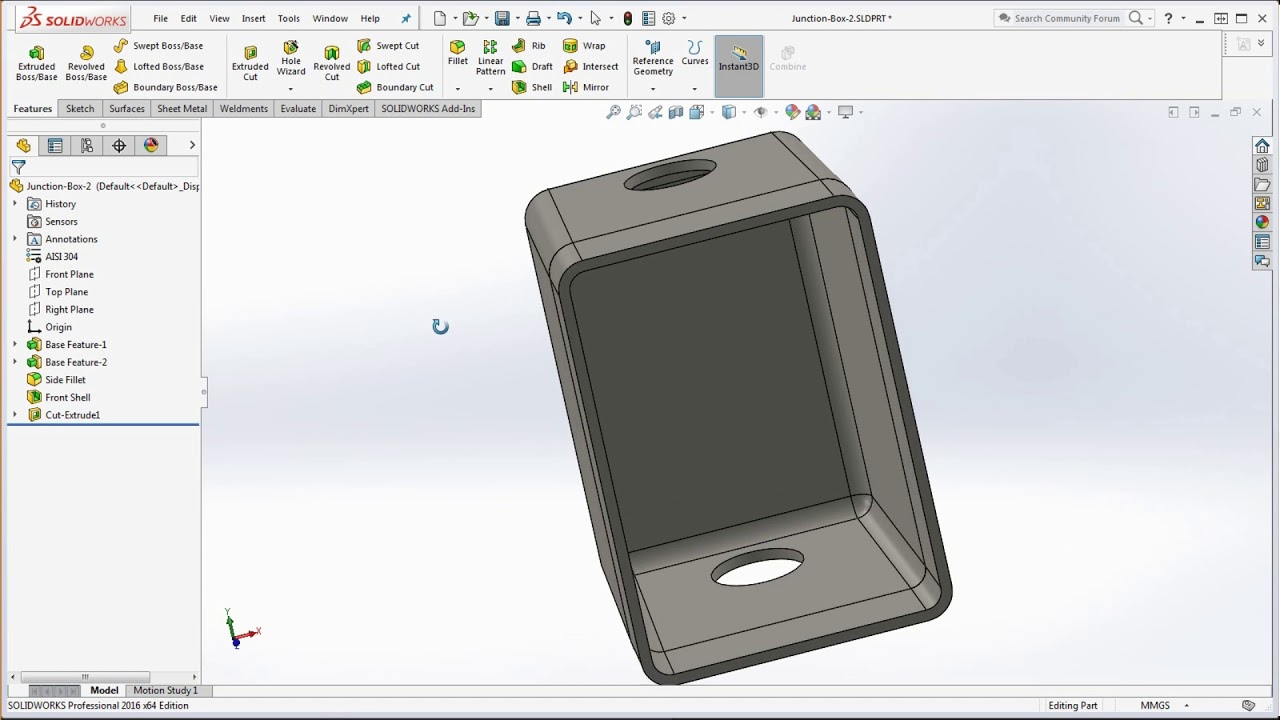
Task: Start the Extruded Cut tool
Action: [x=250, y=63]
